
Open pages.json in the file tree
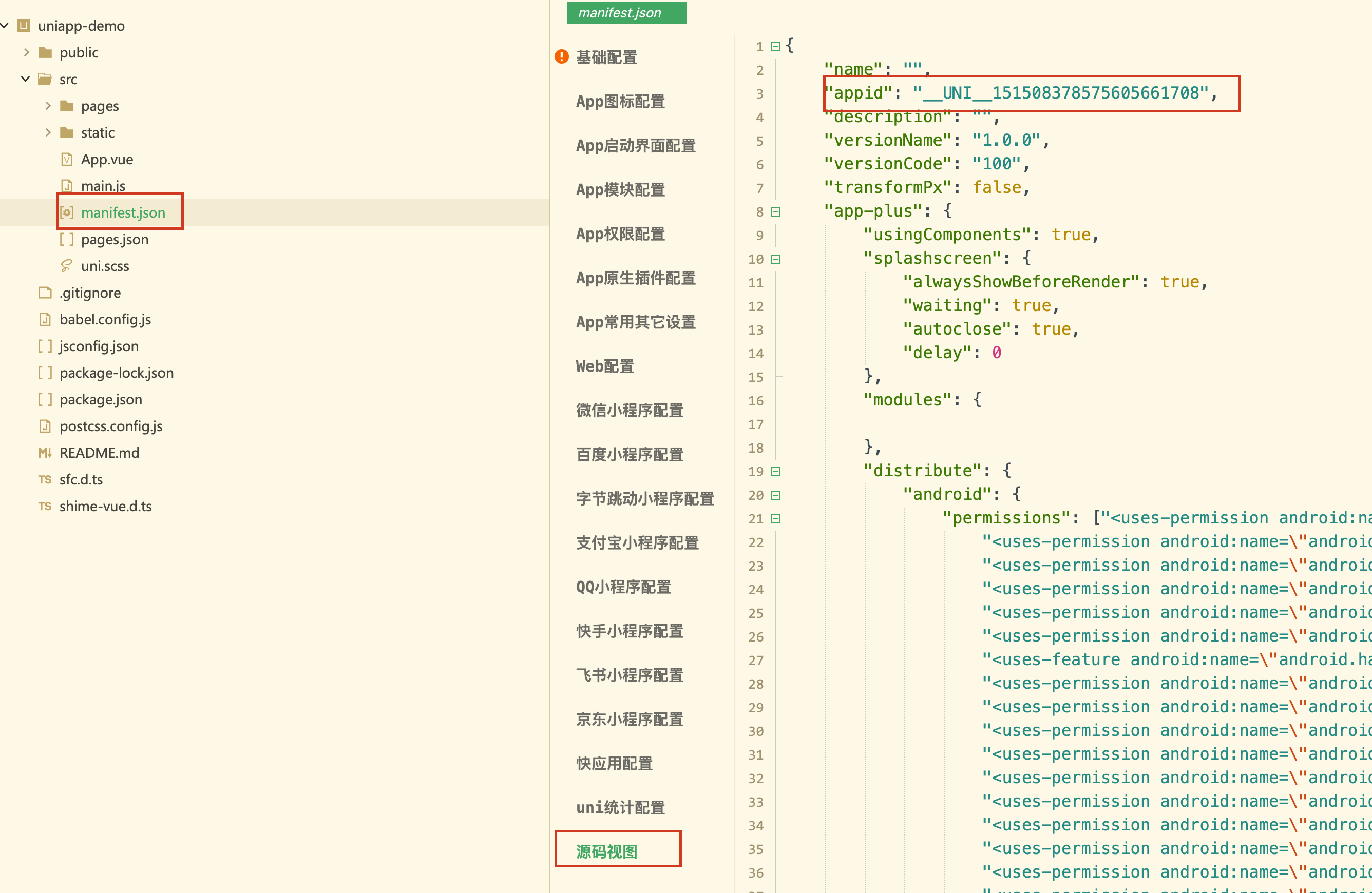[115, 239]
